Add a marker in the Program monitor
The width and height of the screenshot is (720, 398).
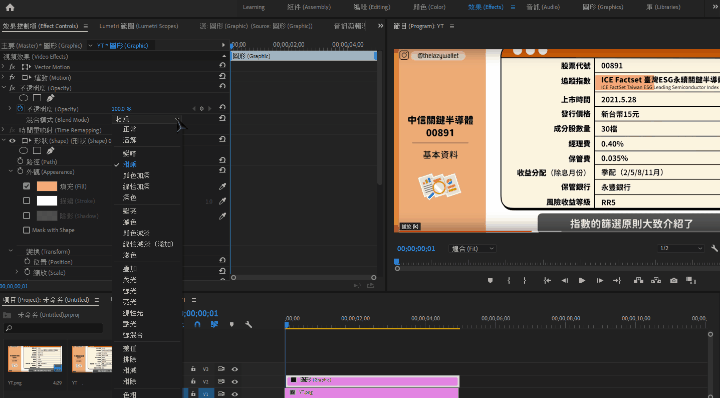[490, 280]
